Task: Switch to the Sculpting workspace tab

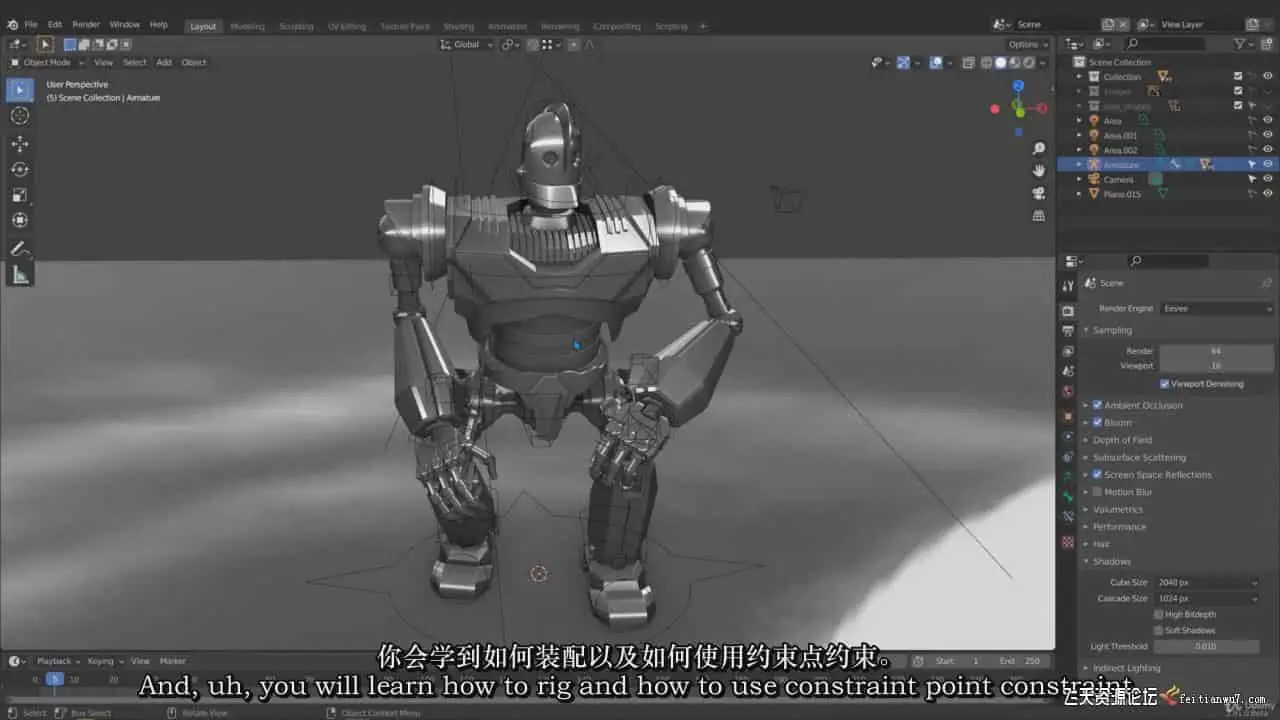Action: point(296,26)
